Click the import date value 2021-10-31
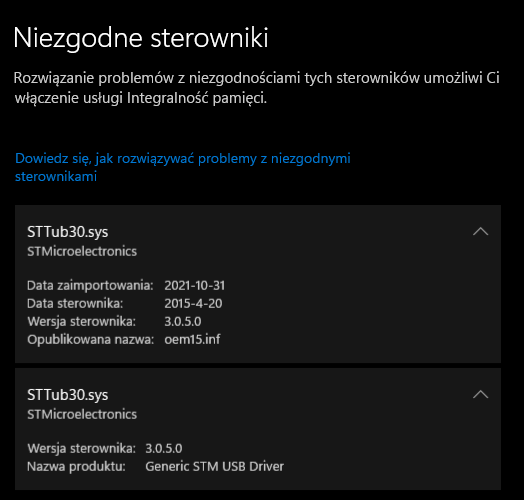Screen dimensions: 524x500 (194, 286)
